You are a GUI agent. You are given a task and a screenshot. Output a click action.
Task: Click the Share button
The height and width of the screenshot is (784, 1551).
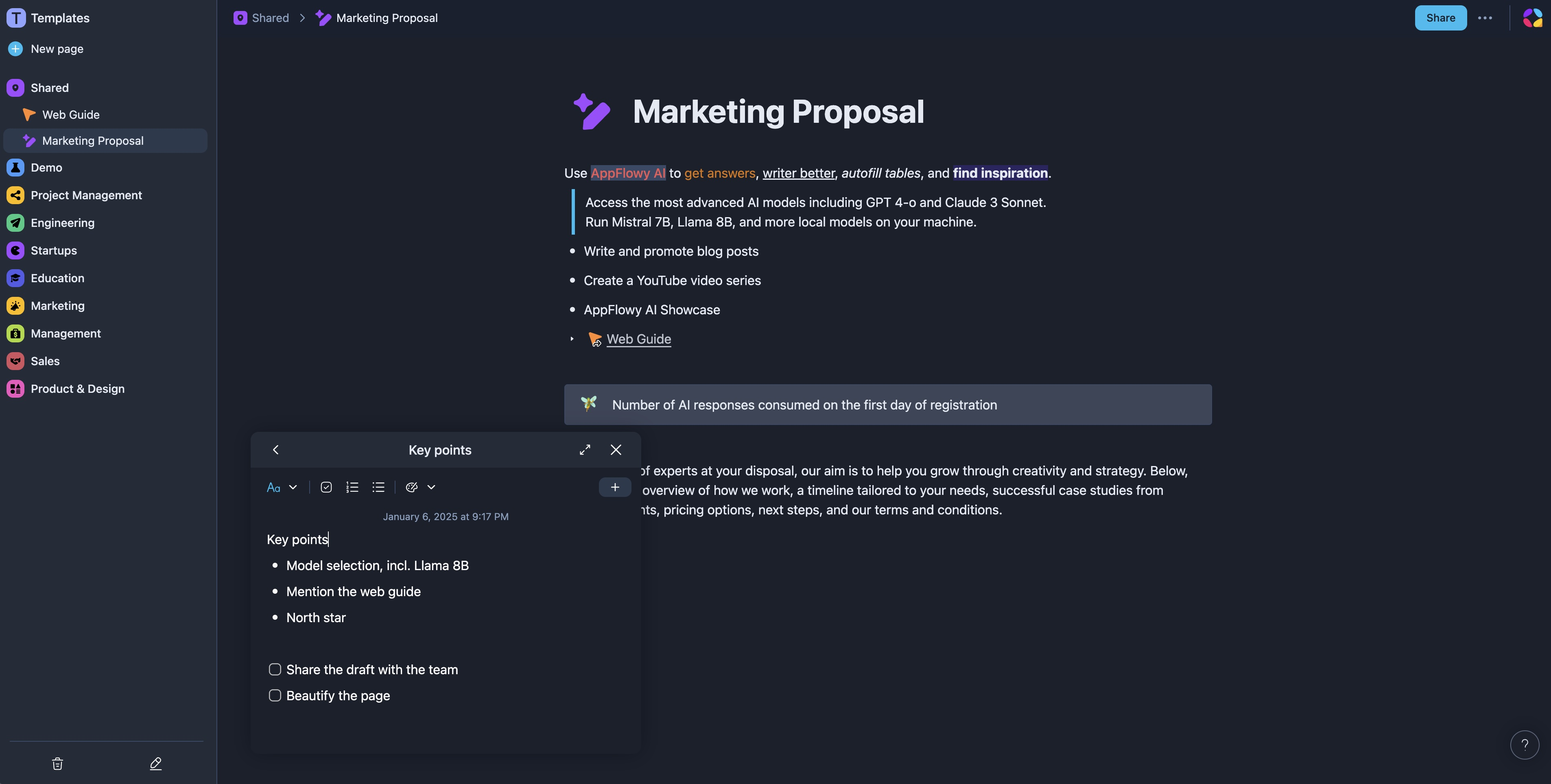pyautogui.click(x=1440, y=18)
